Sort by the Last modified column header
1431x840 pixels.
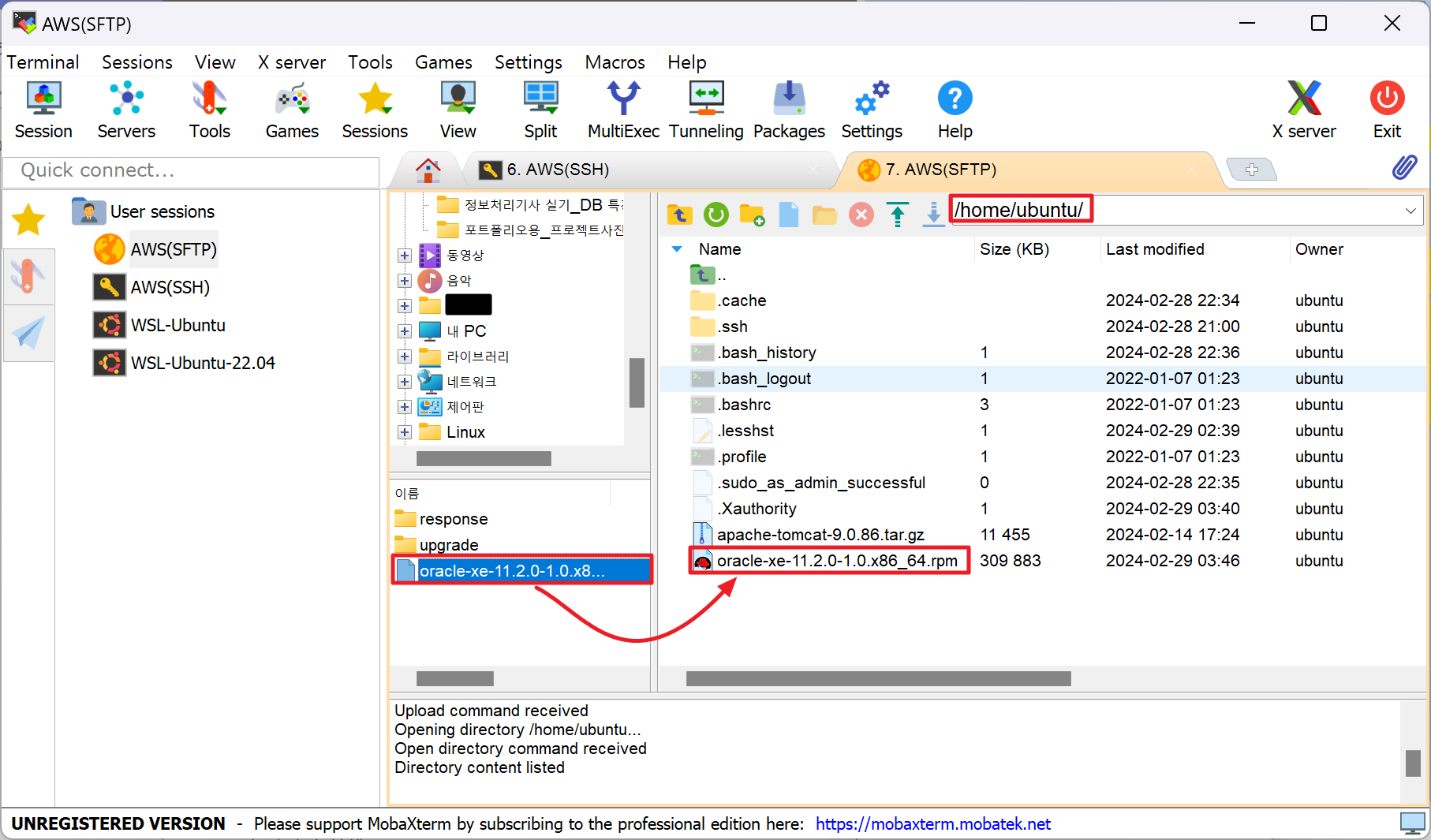click(x=1155, y=249)
